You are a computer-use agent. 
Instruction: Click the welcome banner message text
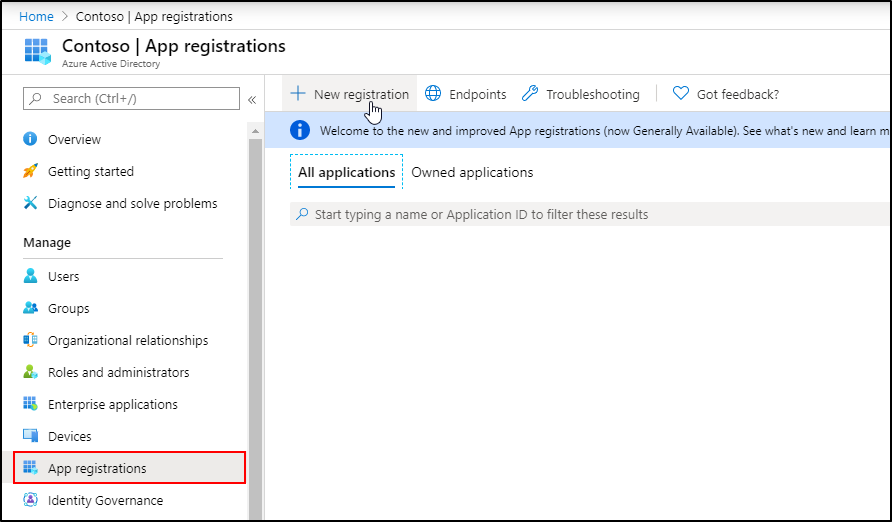click(x=605, y=130)
